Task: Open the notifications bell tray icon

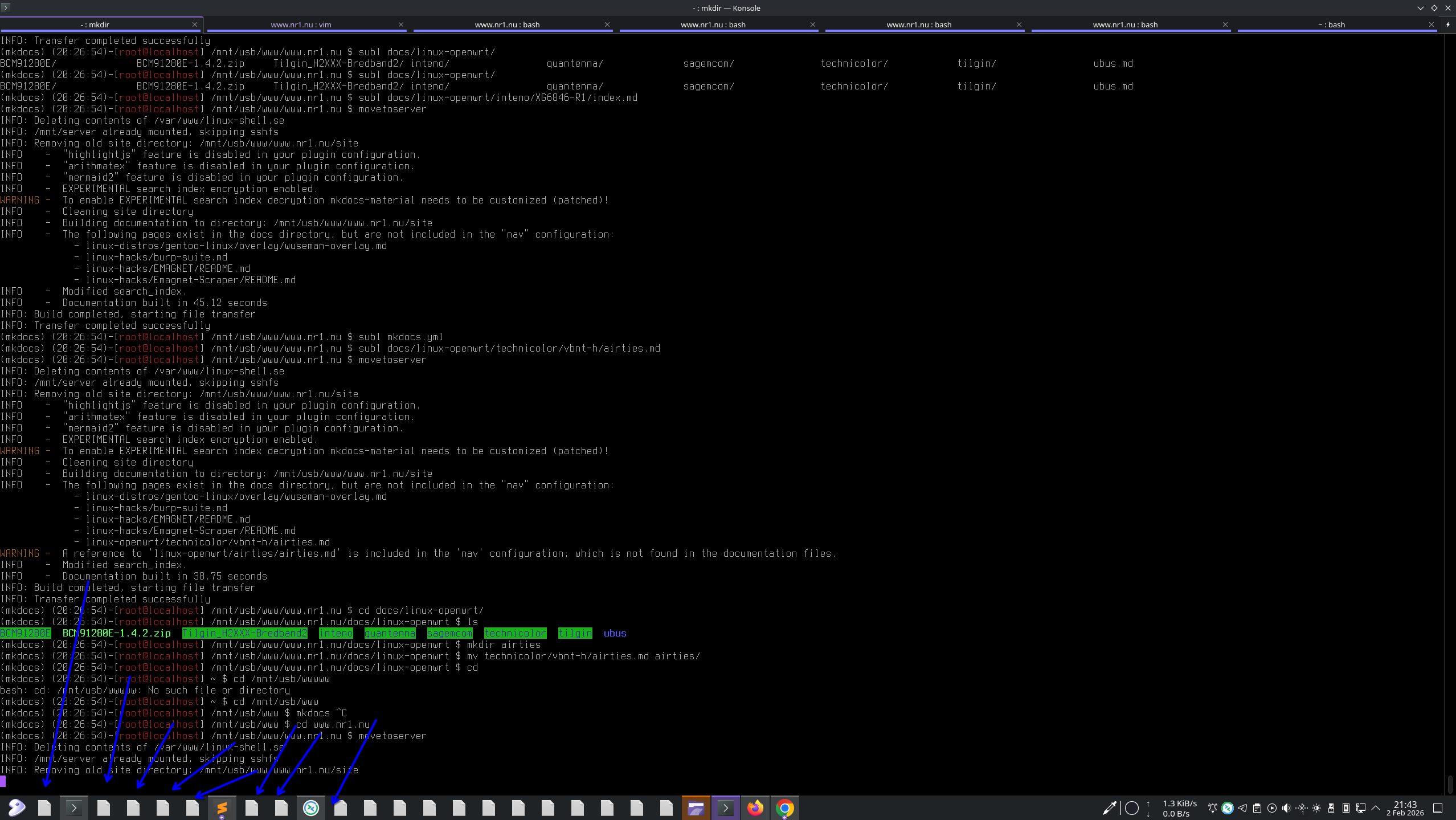Action: (x=1213, y=808)
